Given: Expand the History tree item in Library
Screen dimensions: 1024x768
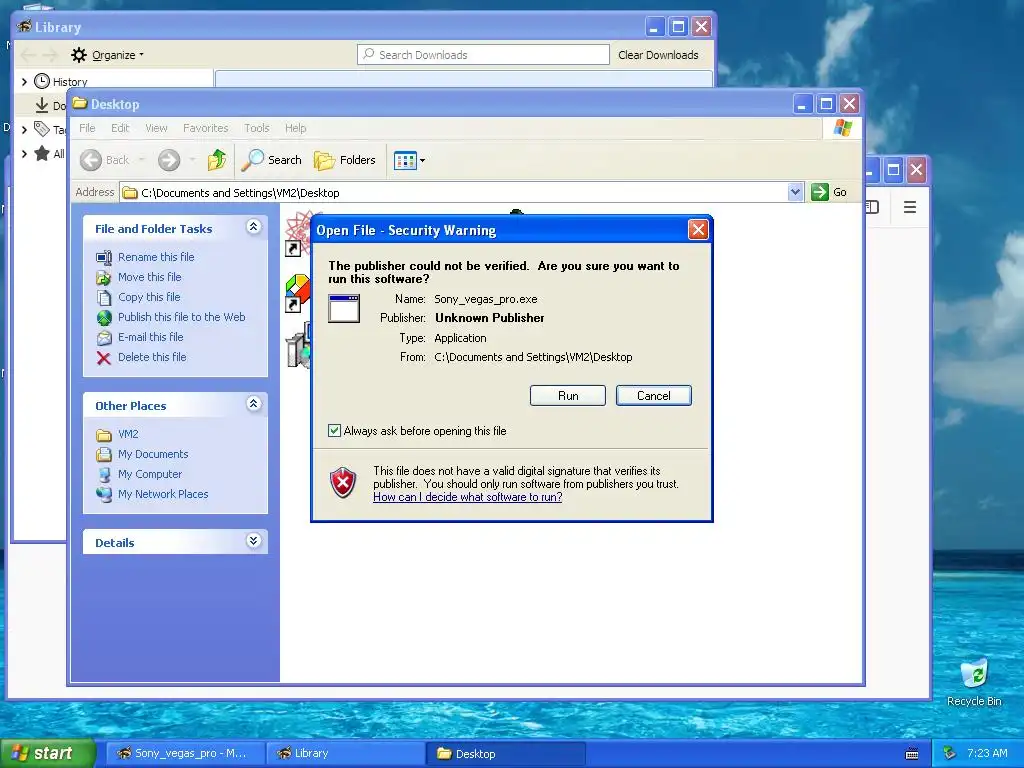Looking at the screenshot, I should tap(24, 82).
